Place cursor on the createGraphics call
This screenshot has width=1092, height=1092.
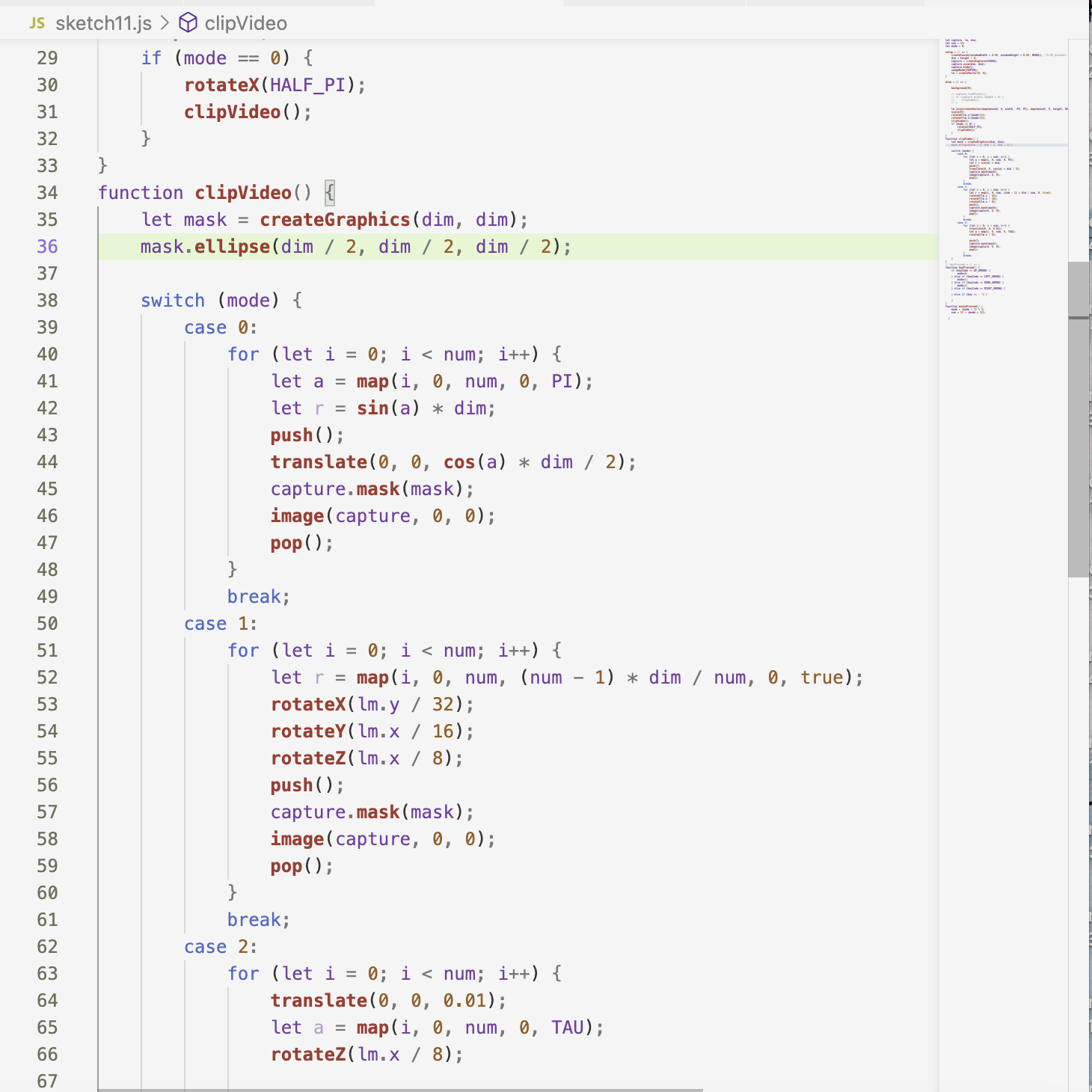tap(332, 219)
